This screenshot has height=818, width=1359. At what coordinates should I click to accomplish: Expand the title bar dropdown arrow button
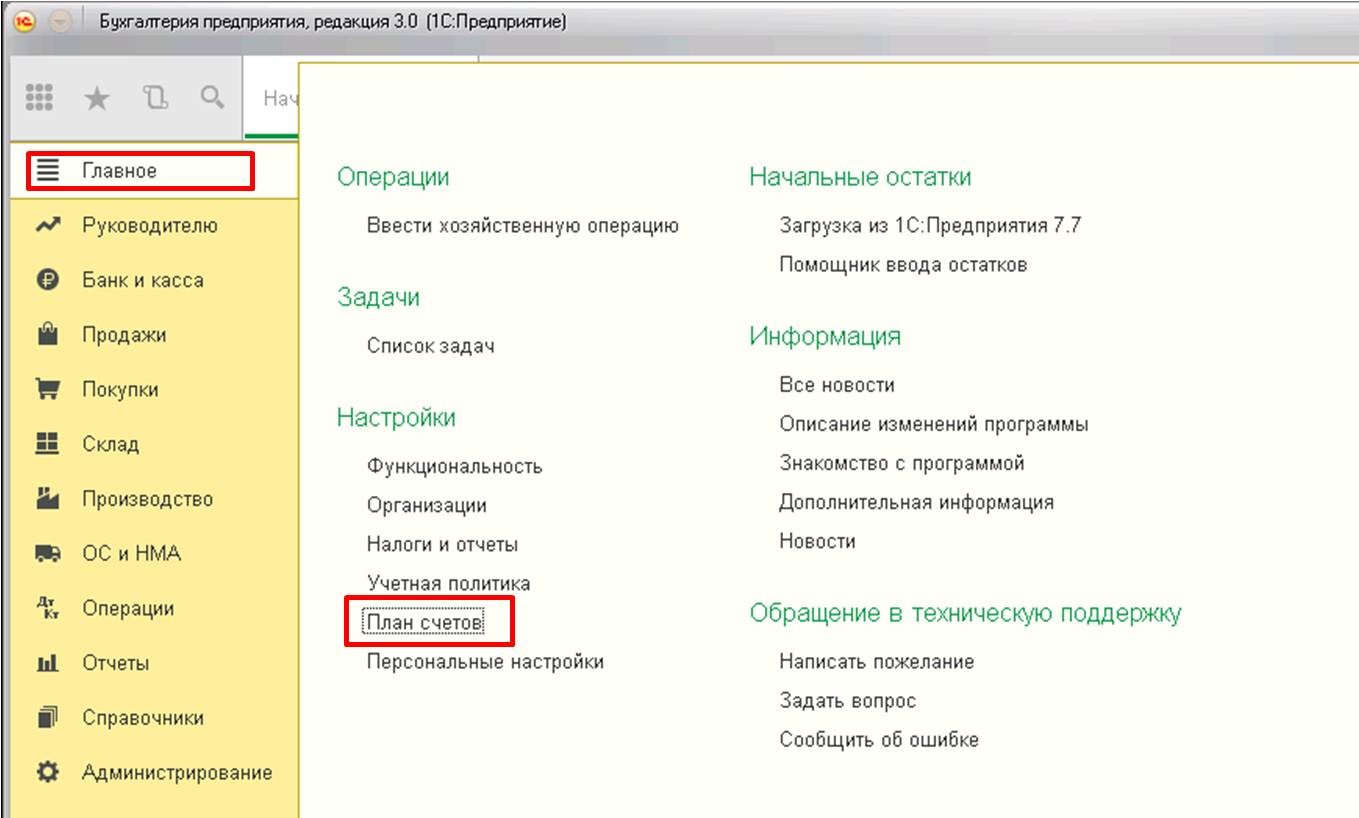pyautogui.click(x=60, y=22)
